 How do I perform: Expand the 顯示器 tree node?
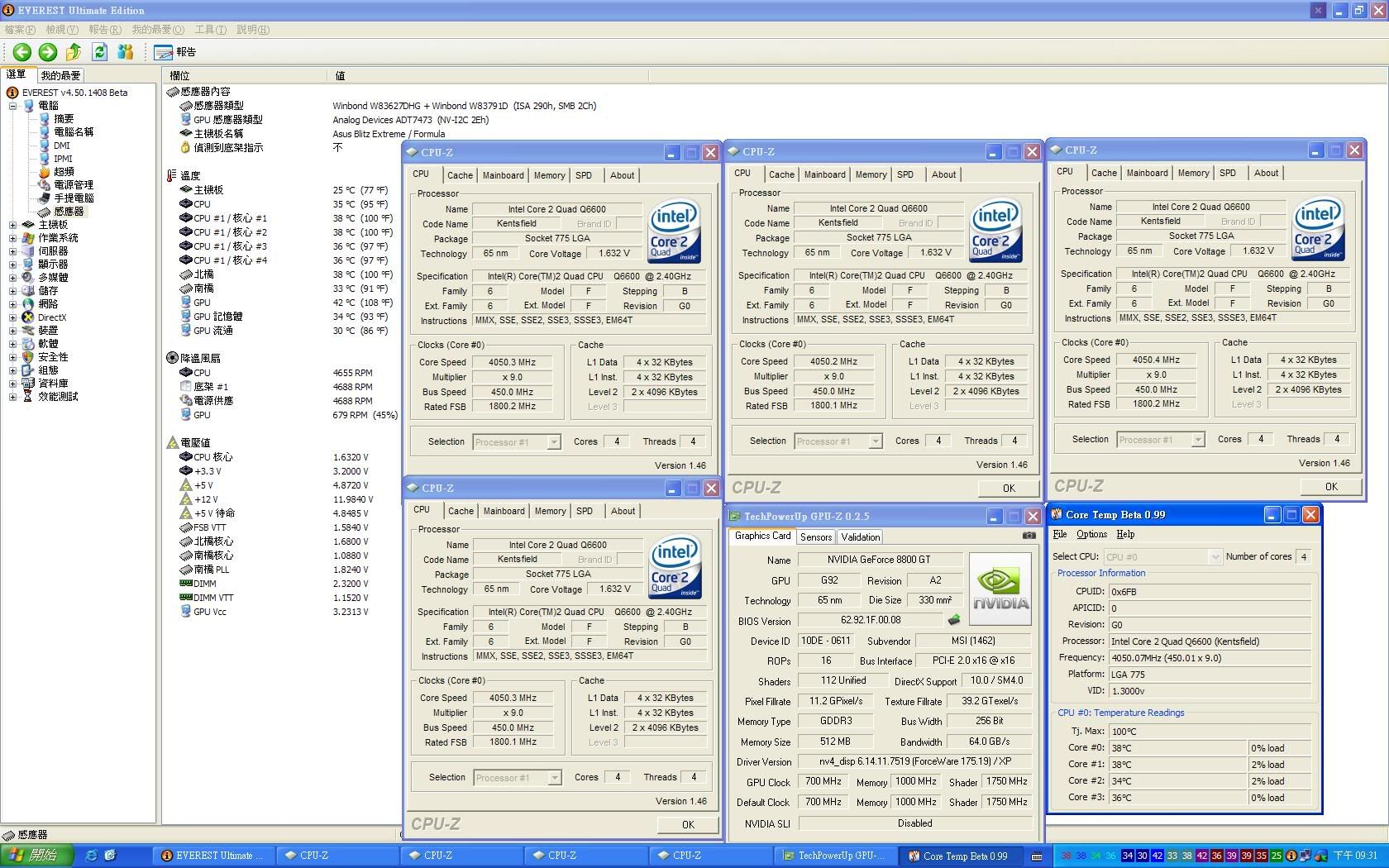pyautogui.click(x=12, y=265)
